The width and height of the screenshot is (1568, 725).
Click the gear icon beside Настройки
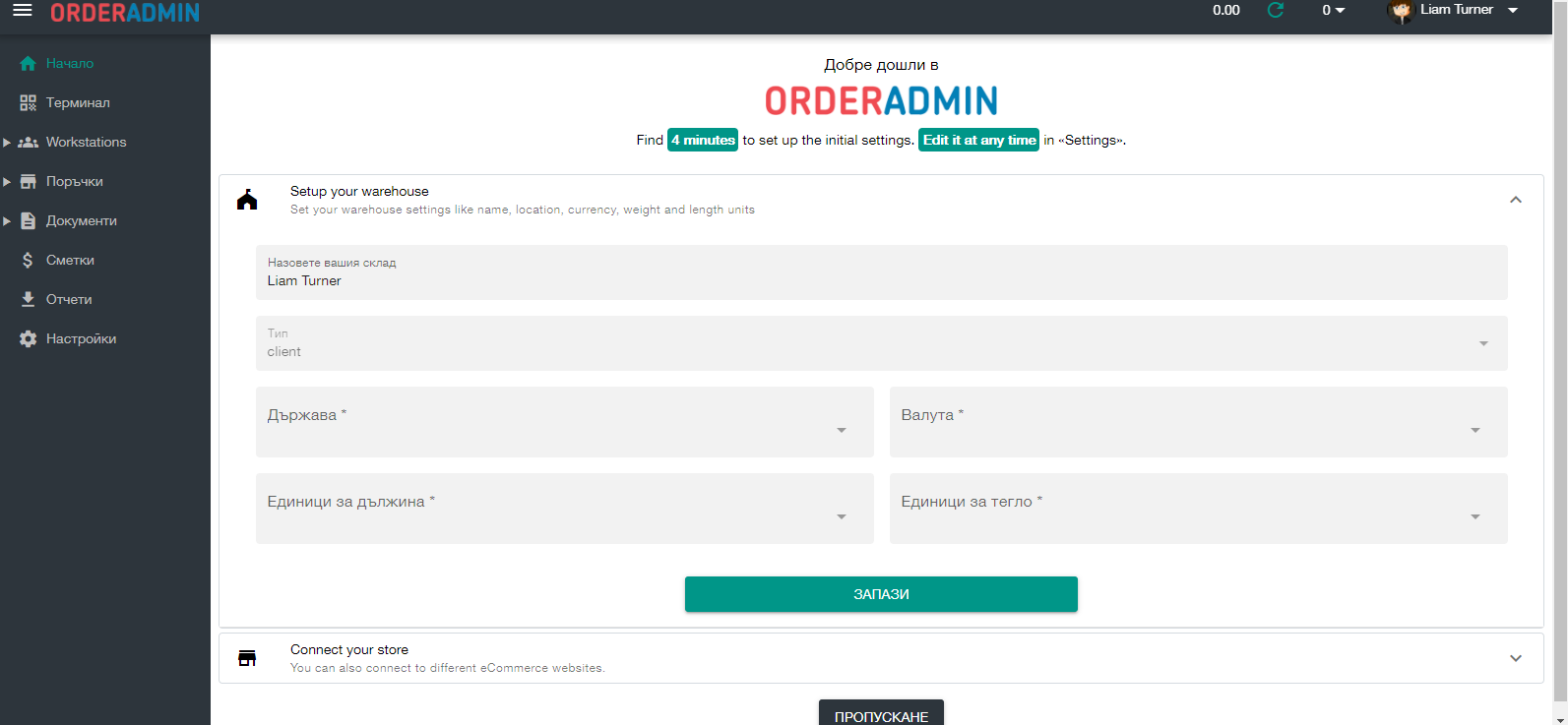tap(28, 338)
